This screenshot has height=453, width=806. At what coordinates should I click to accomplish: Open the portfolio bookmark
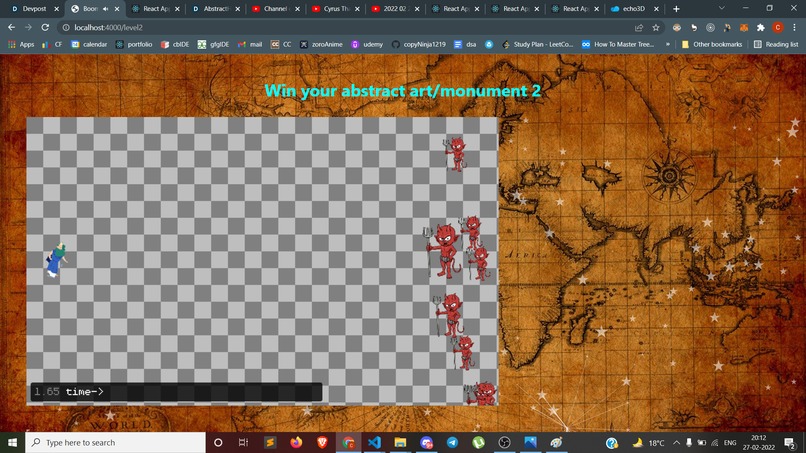coord(134,44)
